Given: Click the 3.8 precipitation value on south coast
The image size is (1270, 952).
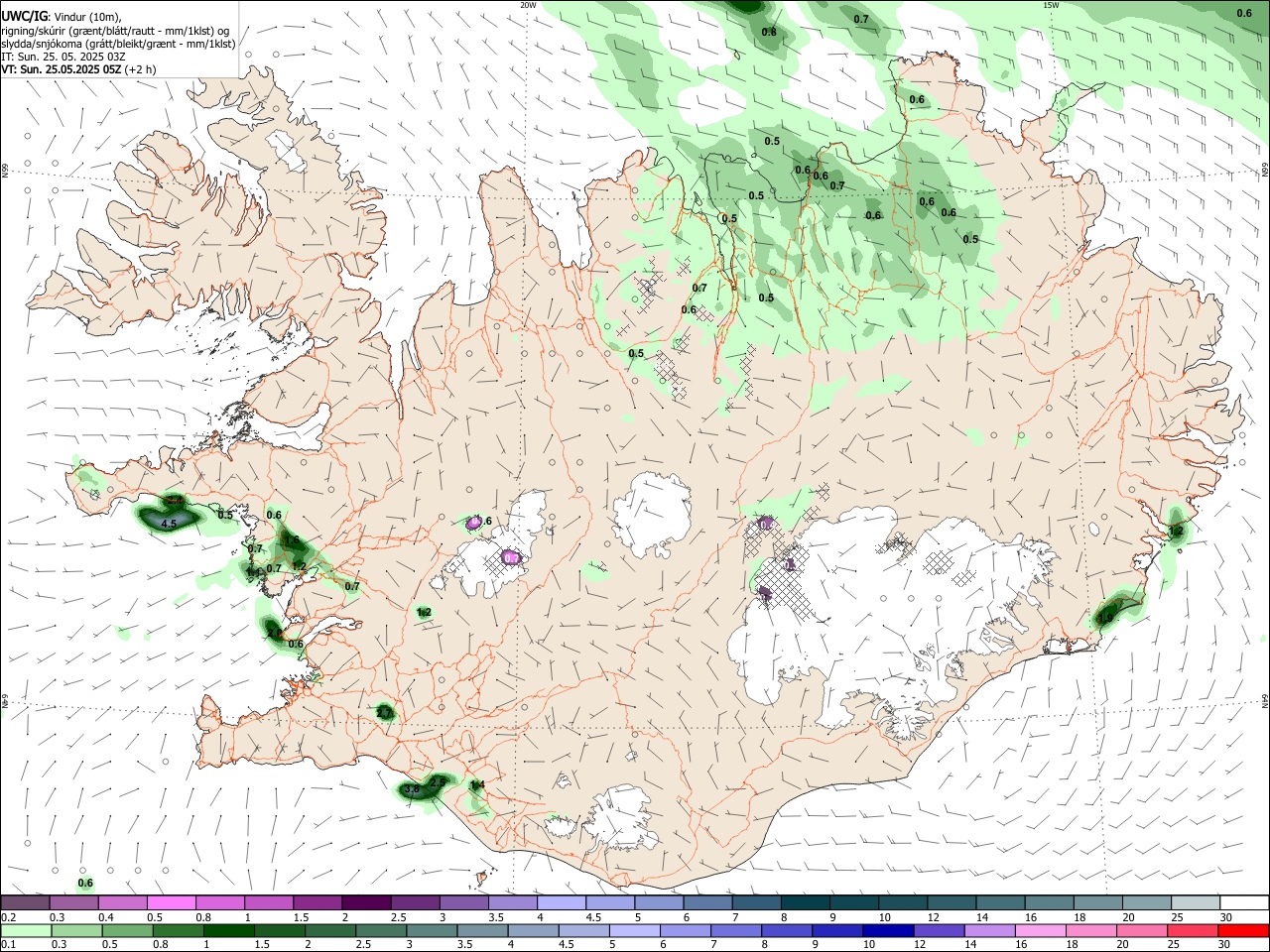Looking at the screenshot, I should click(412, 790).
